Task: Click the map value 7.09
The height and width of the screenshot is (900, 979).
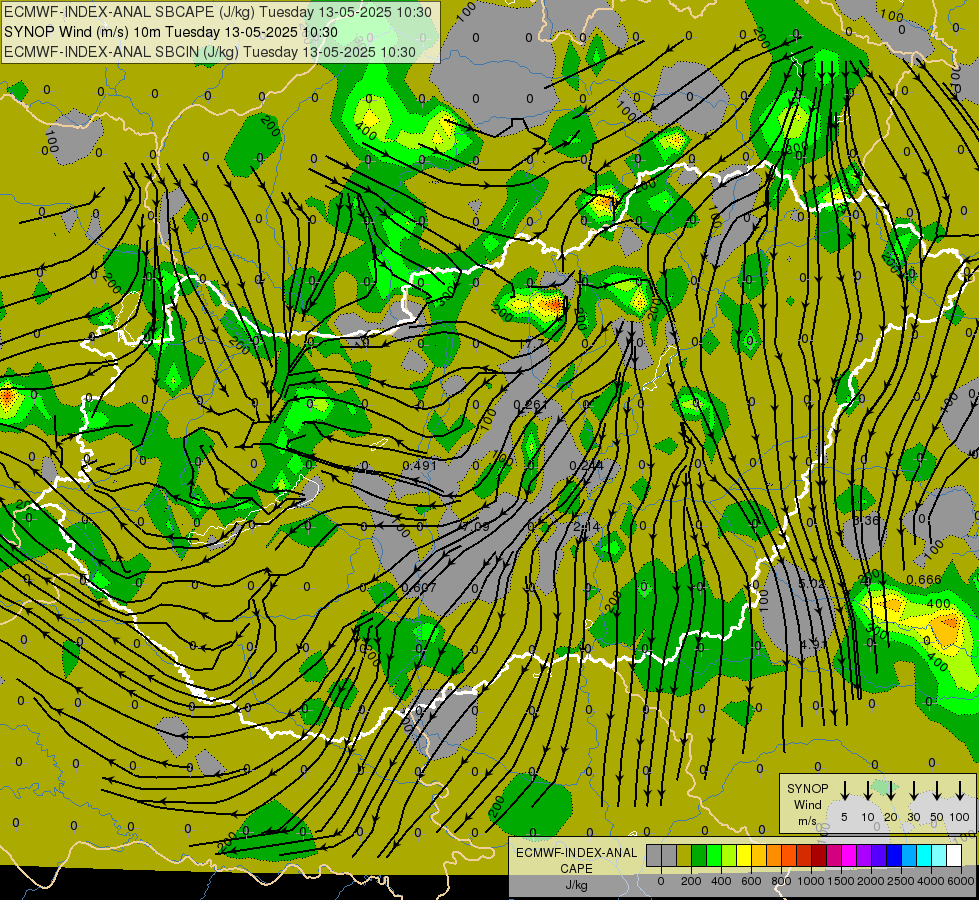Action: point(476,527)
